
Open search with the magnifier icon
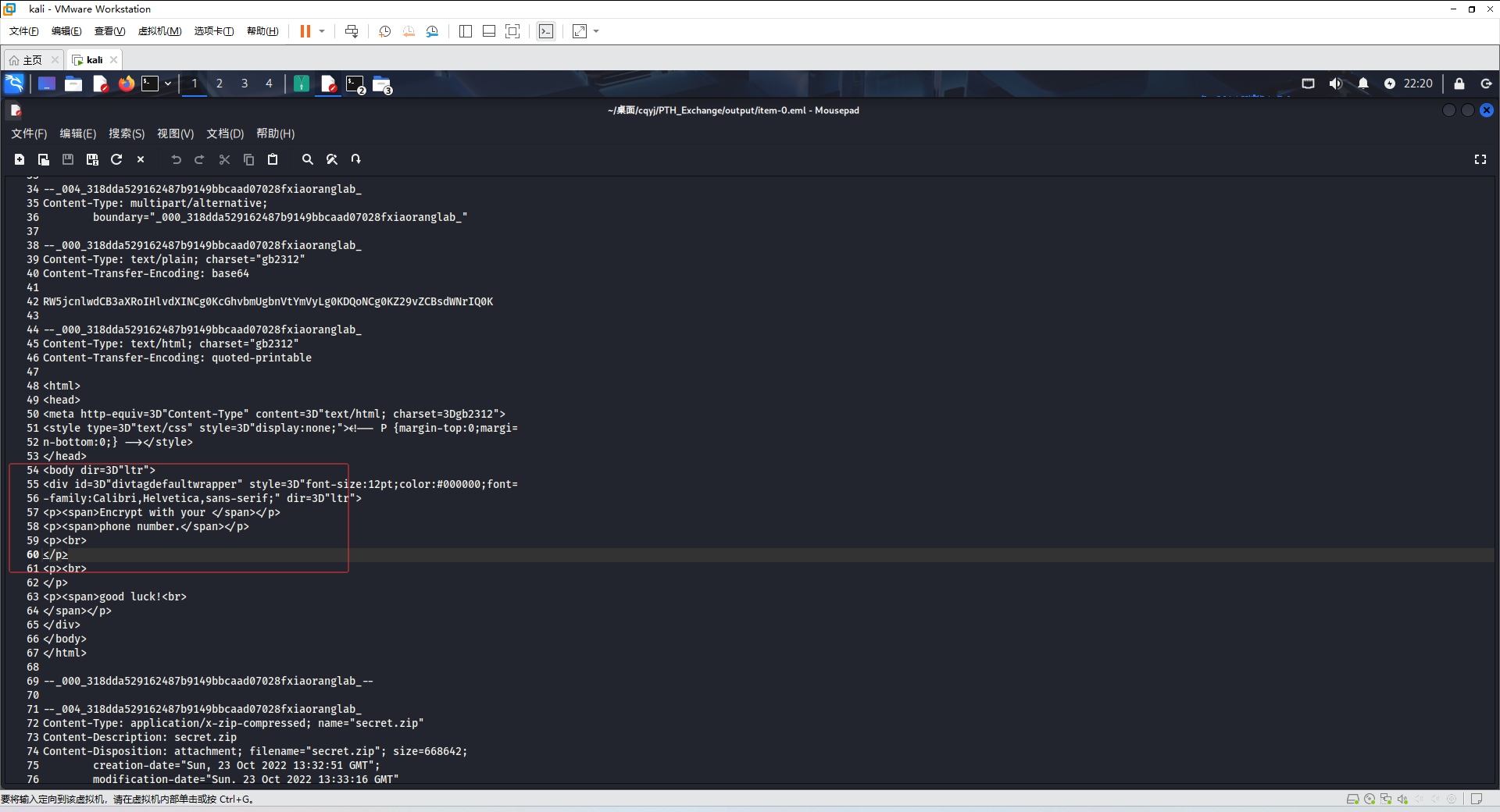(x=308, y=159)
